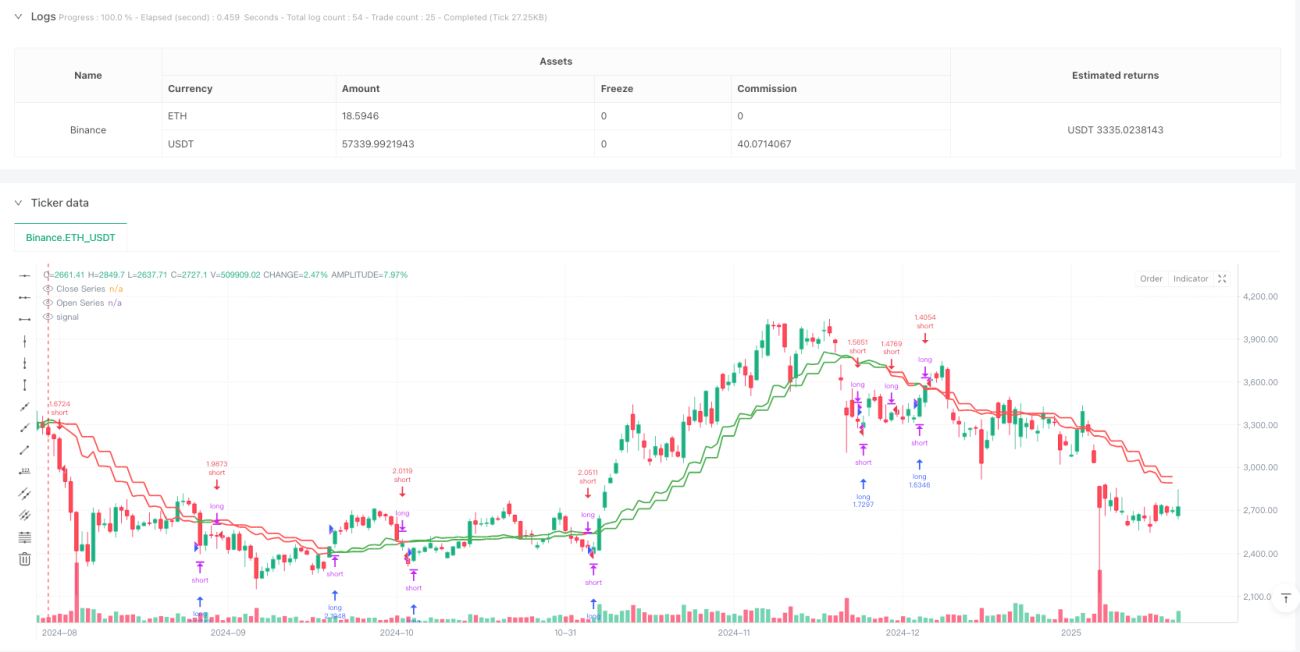Click the back-to-top arrow button

tap(1286, 597)
